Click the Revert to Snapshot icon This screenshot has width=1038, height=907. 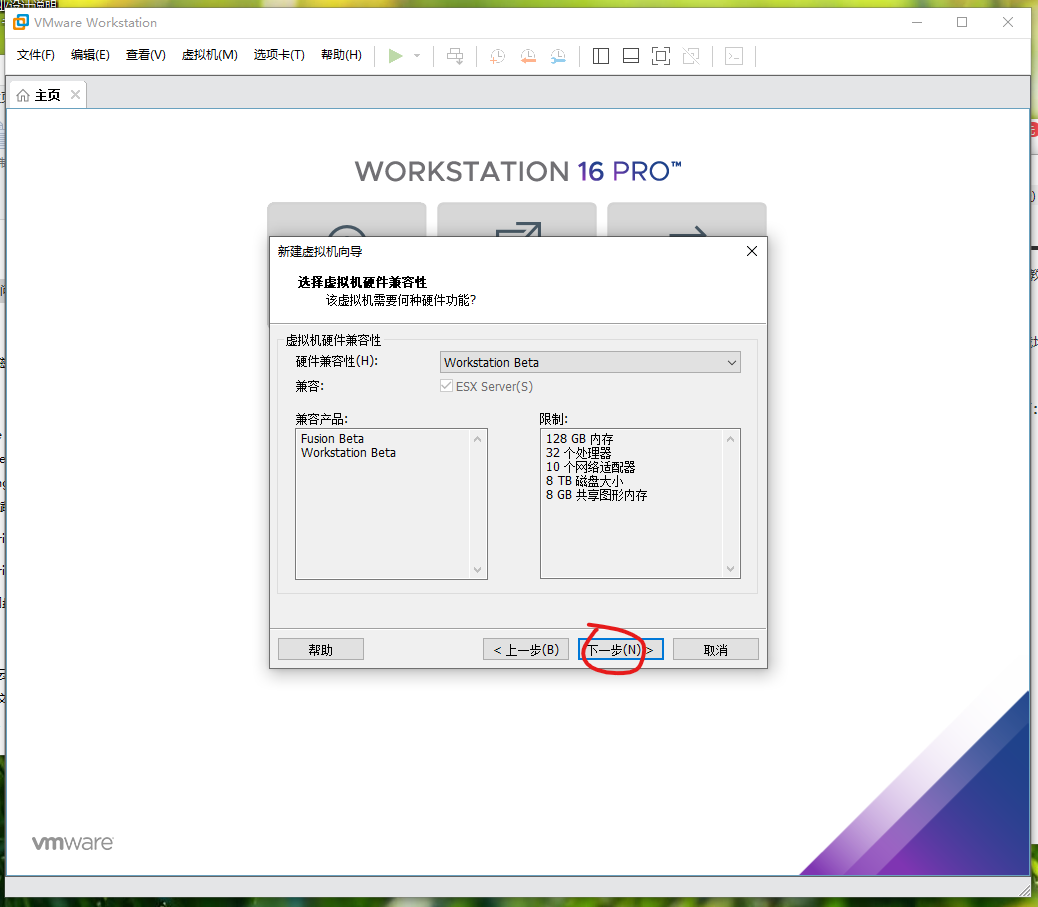tap(528, 56)
